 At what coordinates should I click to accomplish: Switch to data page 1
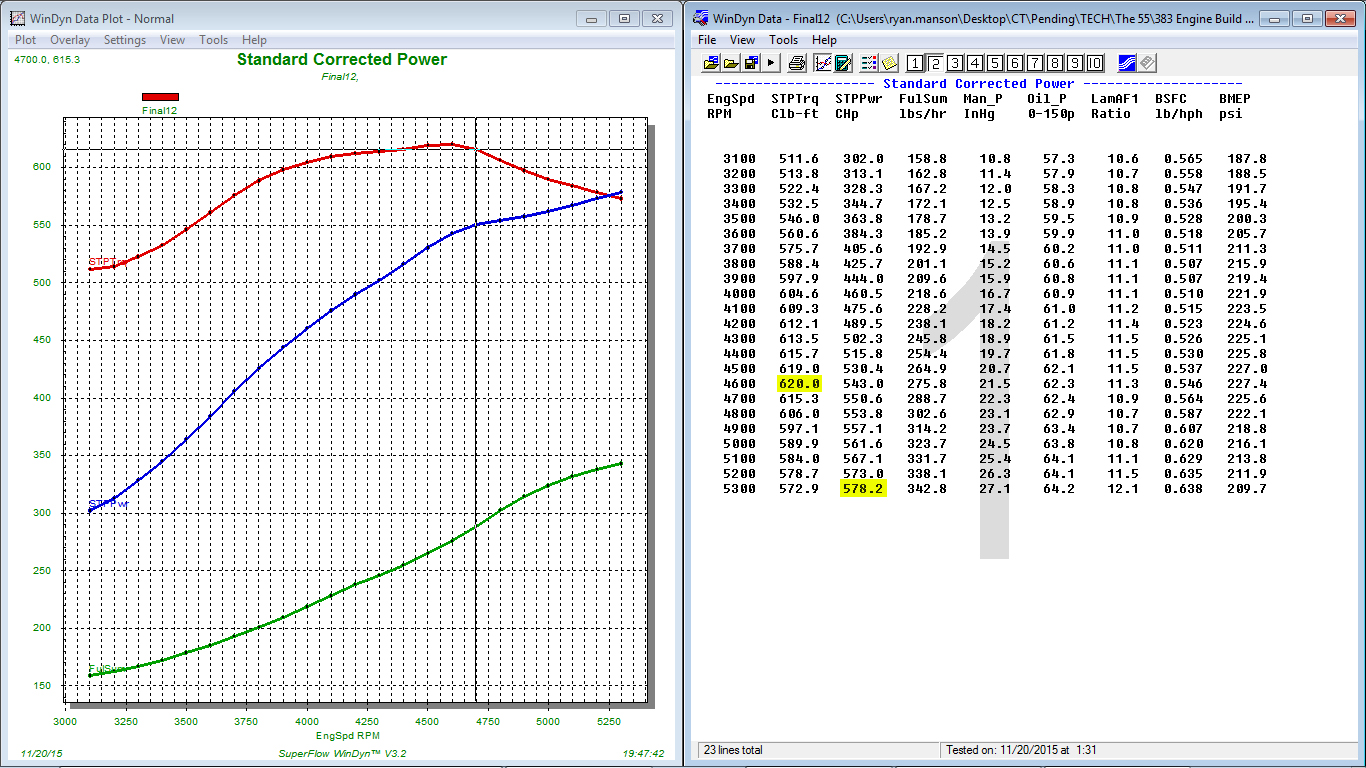[x=915, y=63]
